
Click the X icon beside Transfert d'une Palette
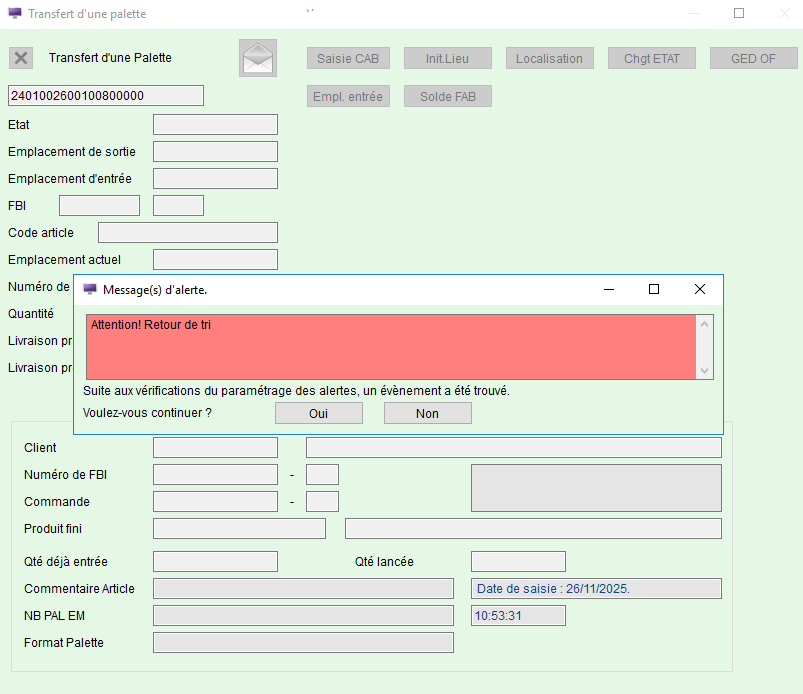click(21, 58)
